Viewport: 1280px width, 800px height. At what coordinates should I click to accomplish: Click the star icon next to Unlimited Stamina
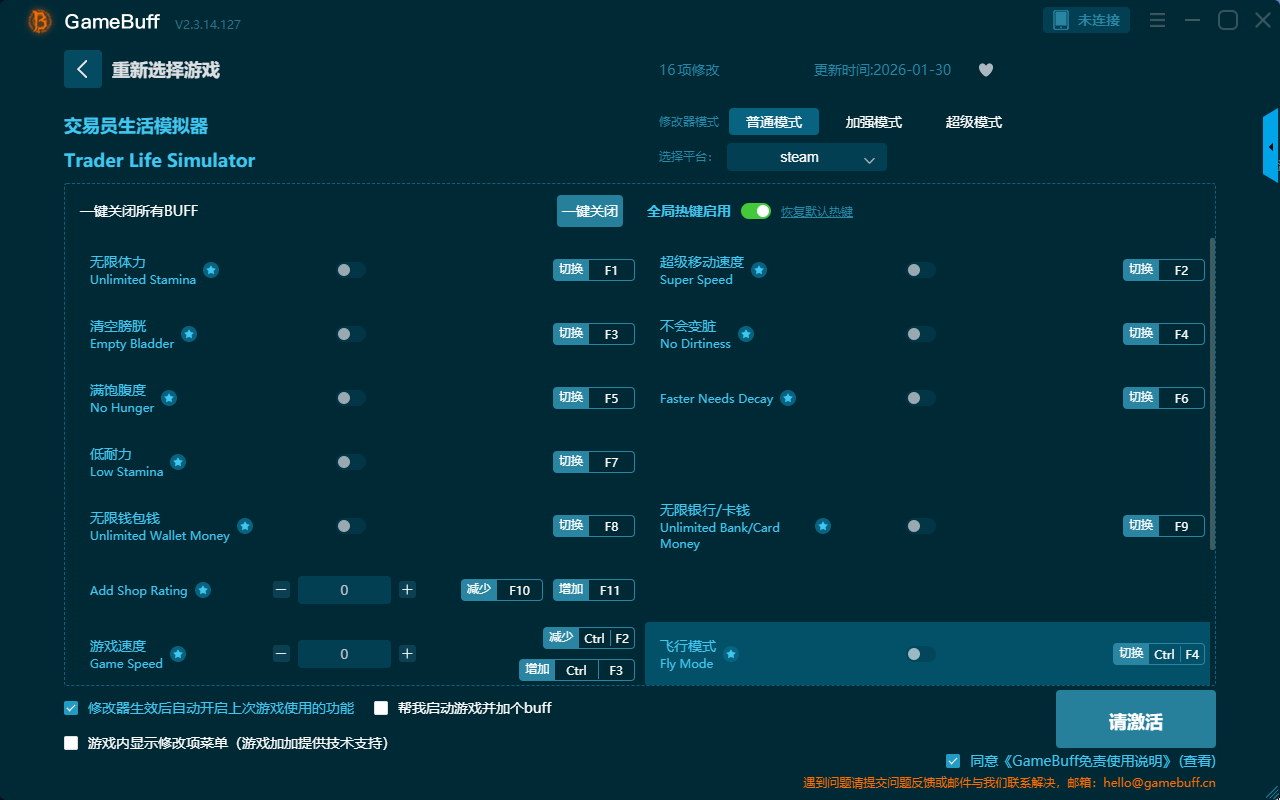(x=211, y=270)
